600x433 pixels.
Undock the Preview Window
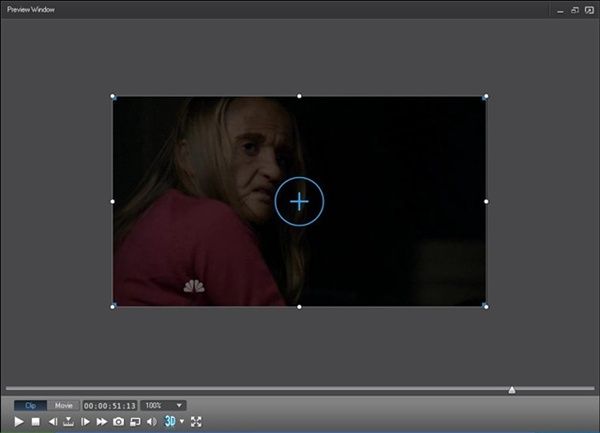(x=574, y=10)
